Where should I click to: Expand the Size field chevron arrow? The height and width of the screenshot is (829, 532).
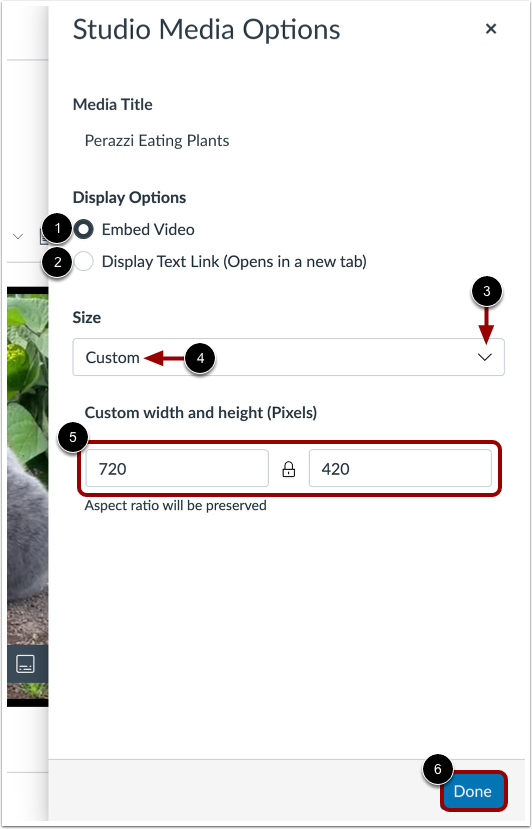484,357
